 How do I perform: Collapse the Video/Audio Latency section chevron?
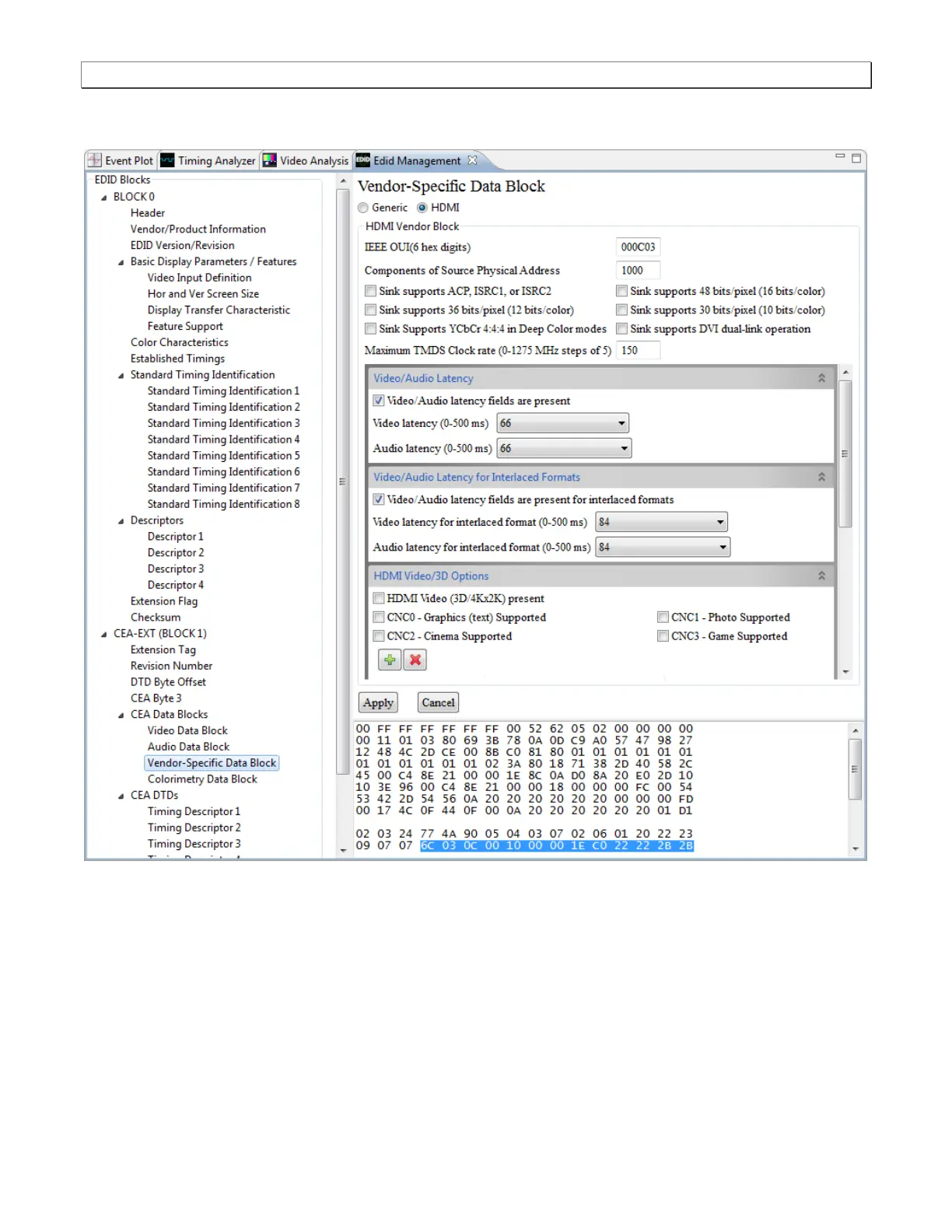[x=821, y=378]
